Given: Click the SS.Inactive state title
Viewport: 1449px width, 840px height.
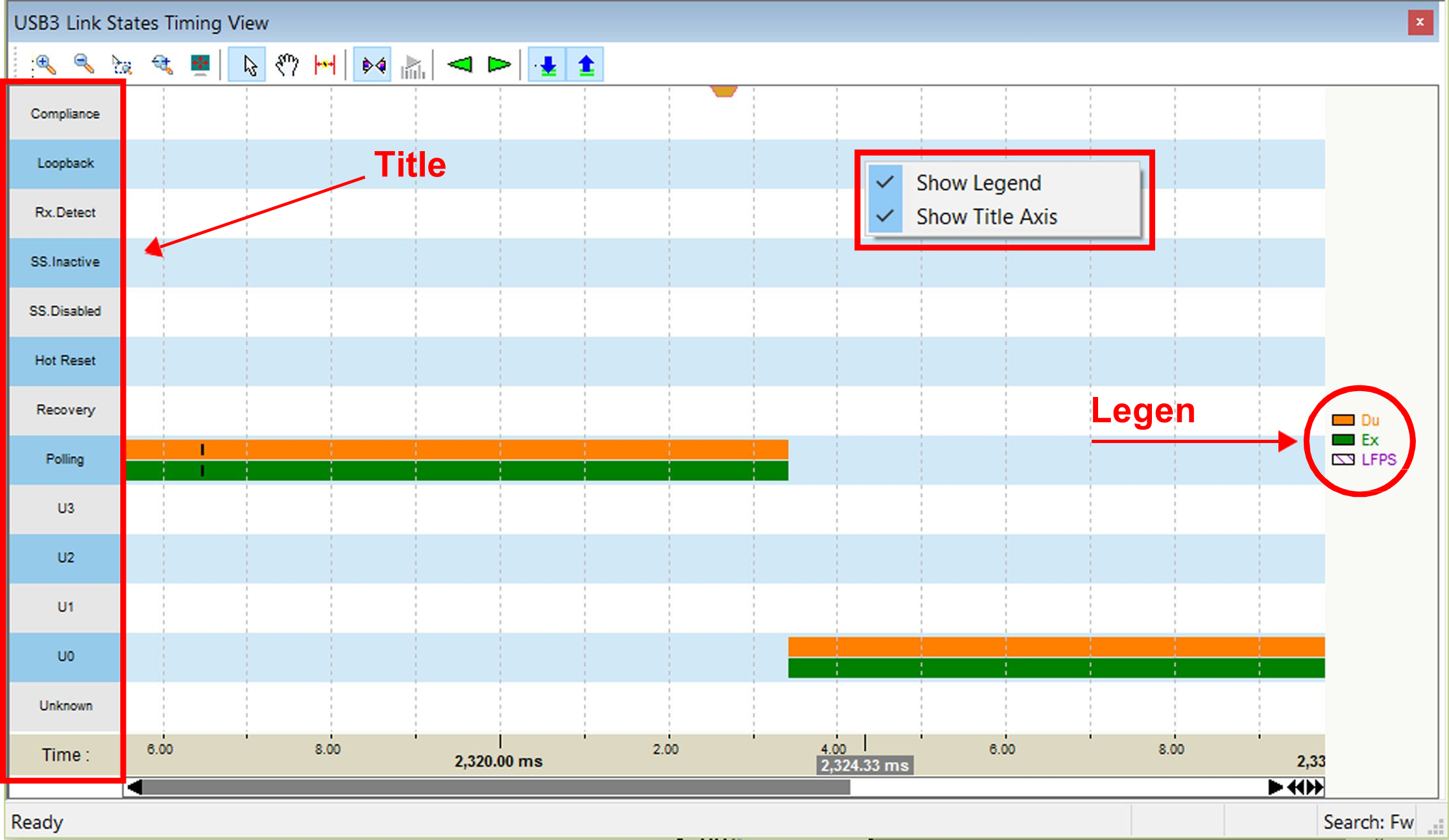Looking at the screenshot, I should point(65,261).
